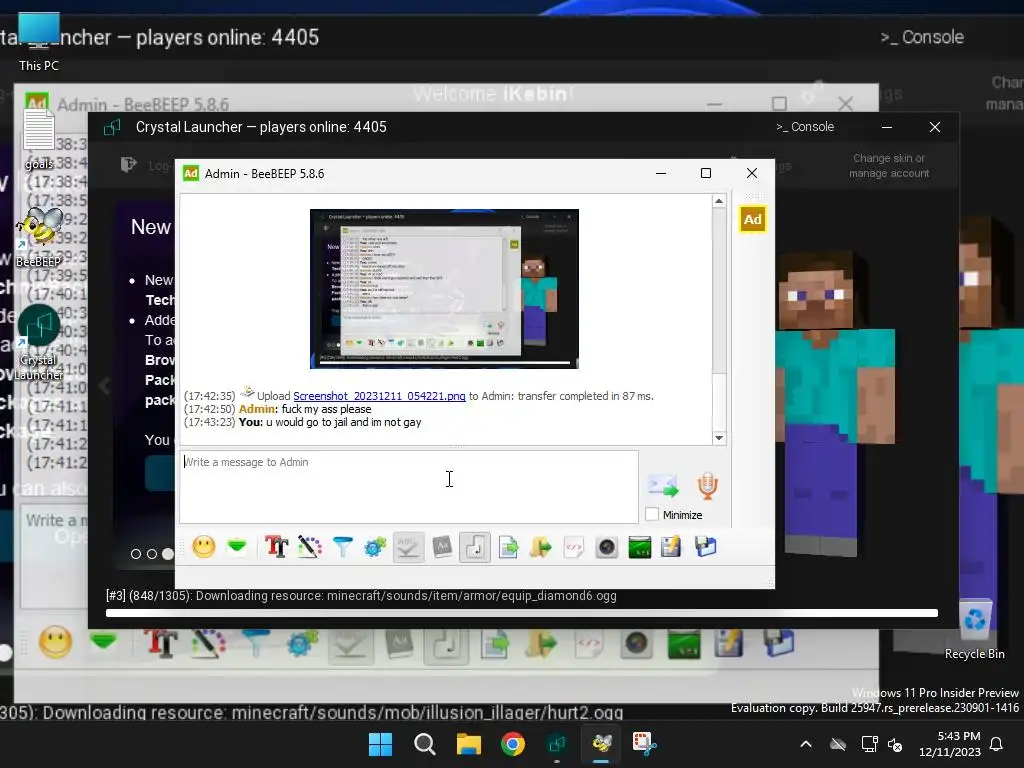This screenshot has width=1024, height=768.
Task: Open File Explorer from taskbar
Action: tap(468, 744)
